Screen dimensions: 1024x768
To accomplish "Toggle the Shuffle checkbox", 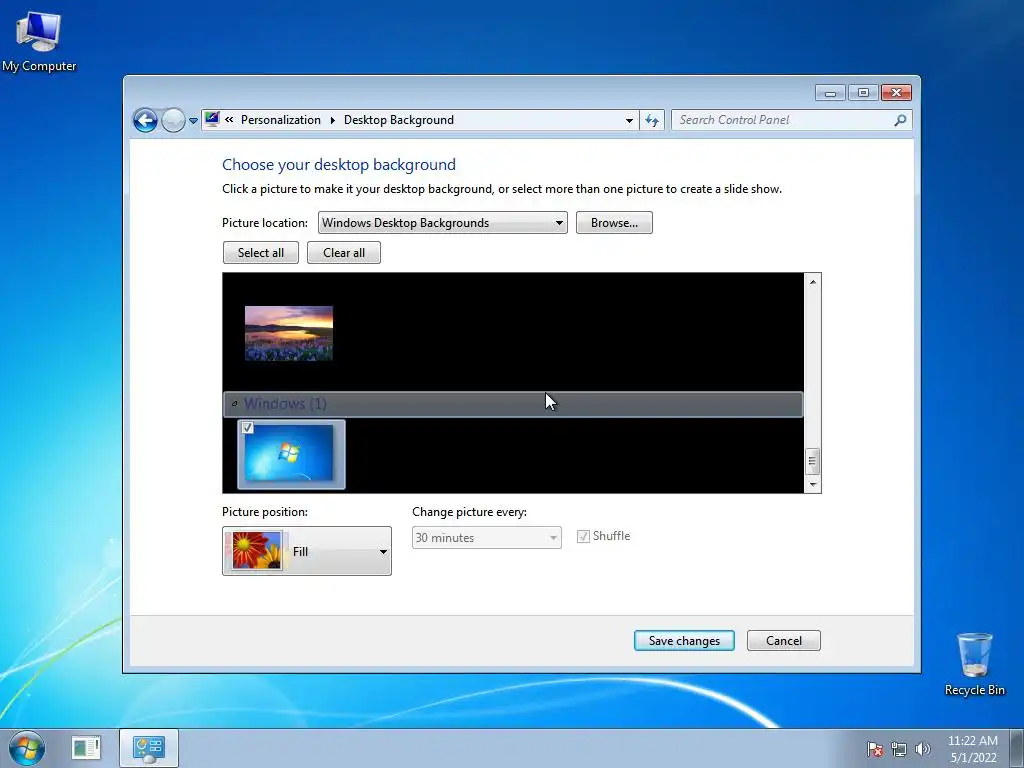I will (x=583, y=537).
